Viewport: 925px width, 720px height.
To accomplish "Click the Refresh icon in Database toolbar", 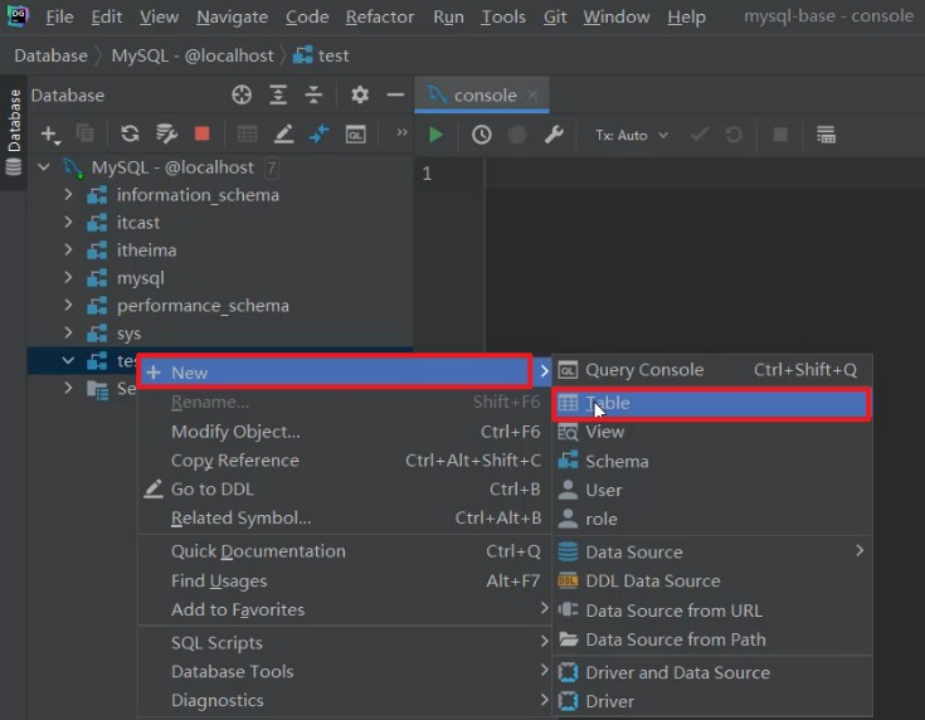I will tap(130, 134).
